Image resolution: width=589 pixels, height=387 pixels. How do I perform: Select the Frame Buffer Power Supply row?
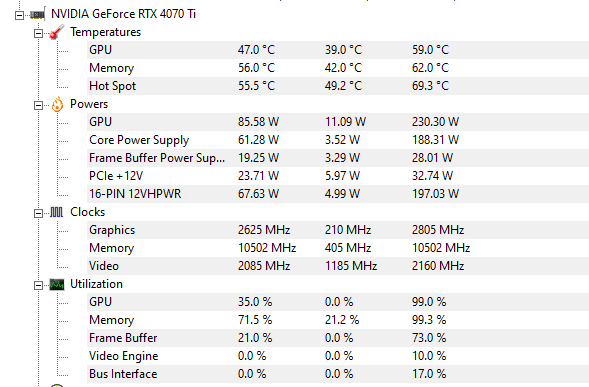[338, 158]
